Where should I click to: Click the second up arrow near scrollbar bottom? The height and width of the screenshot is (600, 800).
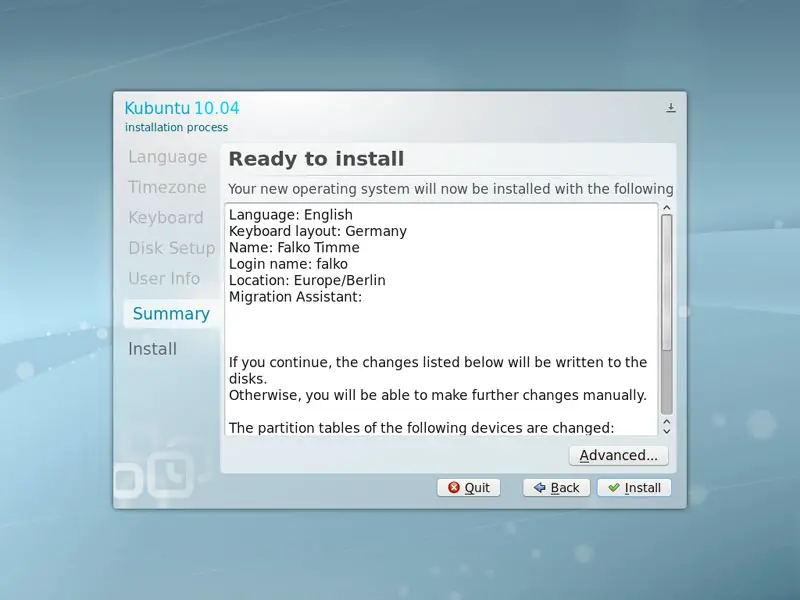(x=666, y=422)
